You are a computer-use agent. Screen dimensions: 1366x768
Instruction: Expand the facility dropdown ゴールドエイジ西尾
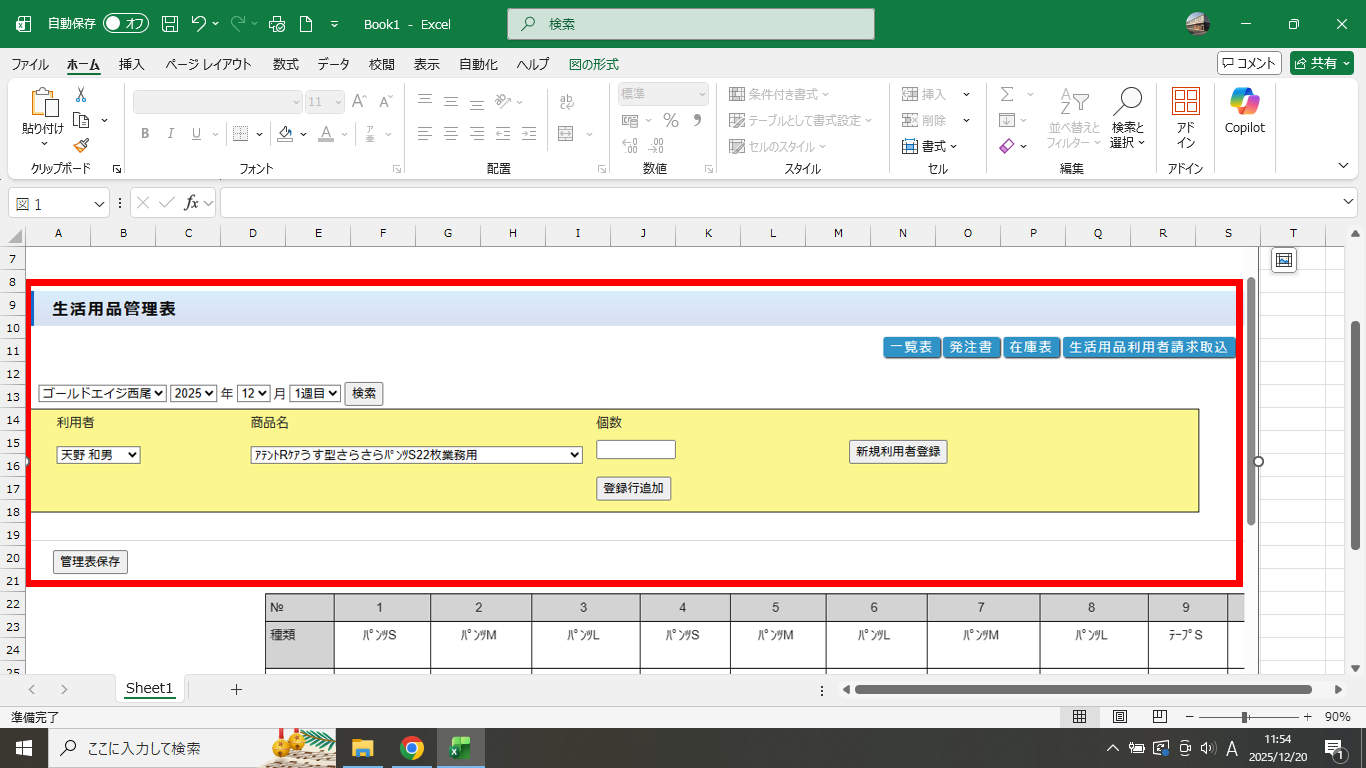(103, 394)
